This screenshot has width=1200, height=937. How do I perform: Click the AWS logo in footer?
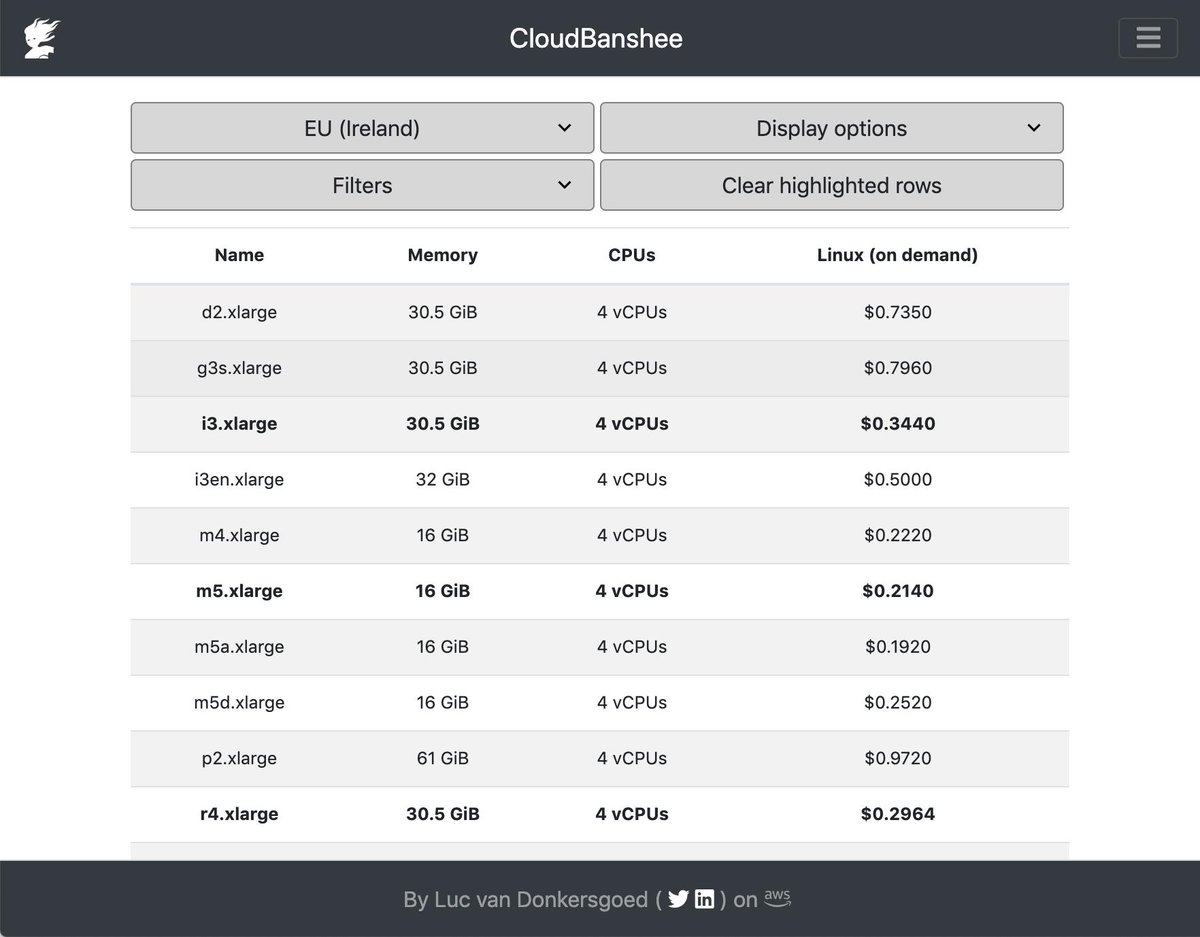pyautogui.click(x=777, y=897)
